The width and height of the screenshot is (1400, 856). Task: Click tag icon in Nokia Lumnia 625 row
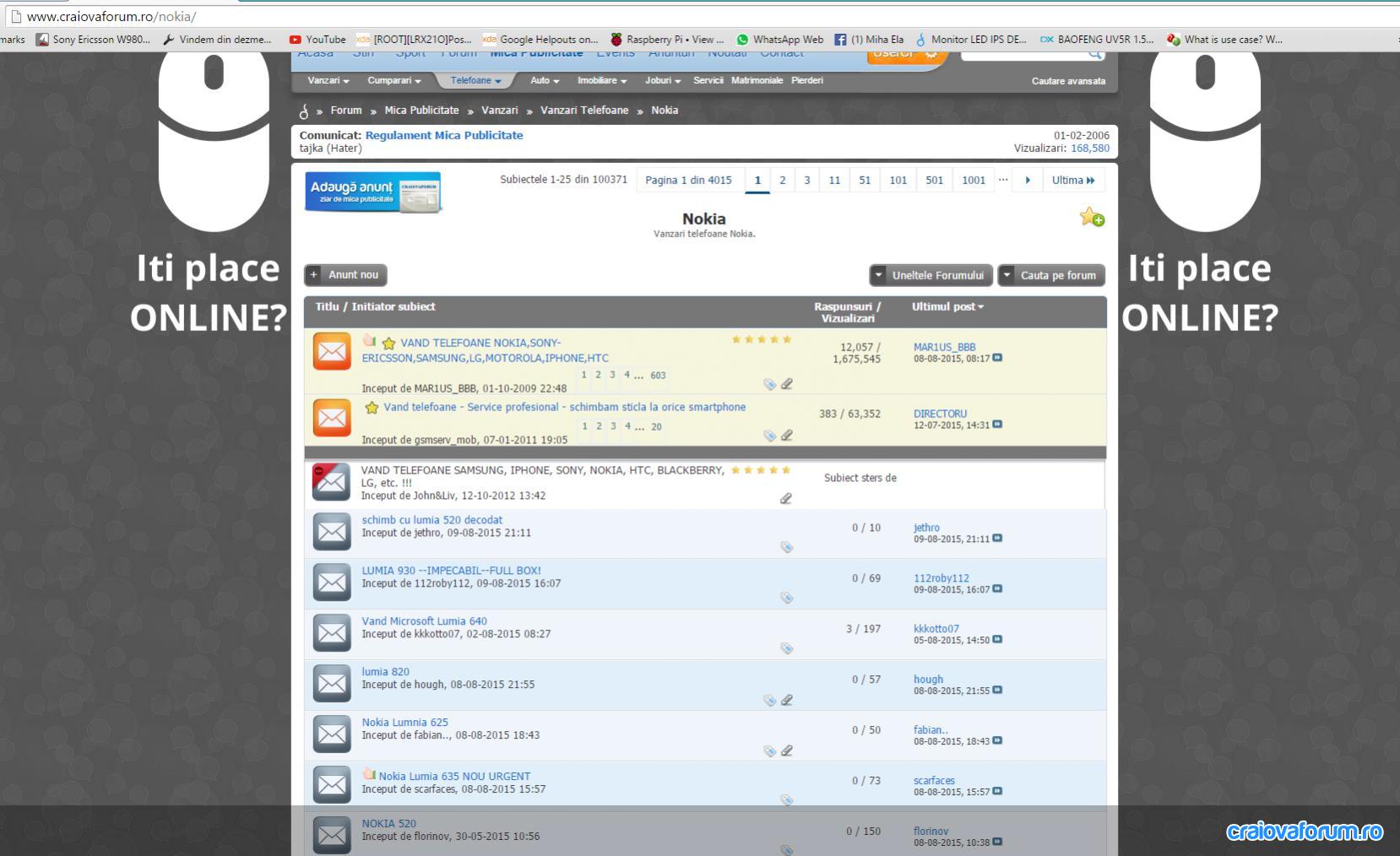[x=769, y=750]
